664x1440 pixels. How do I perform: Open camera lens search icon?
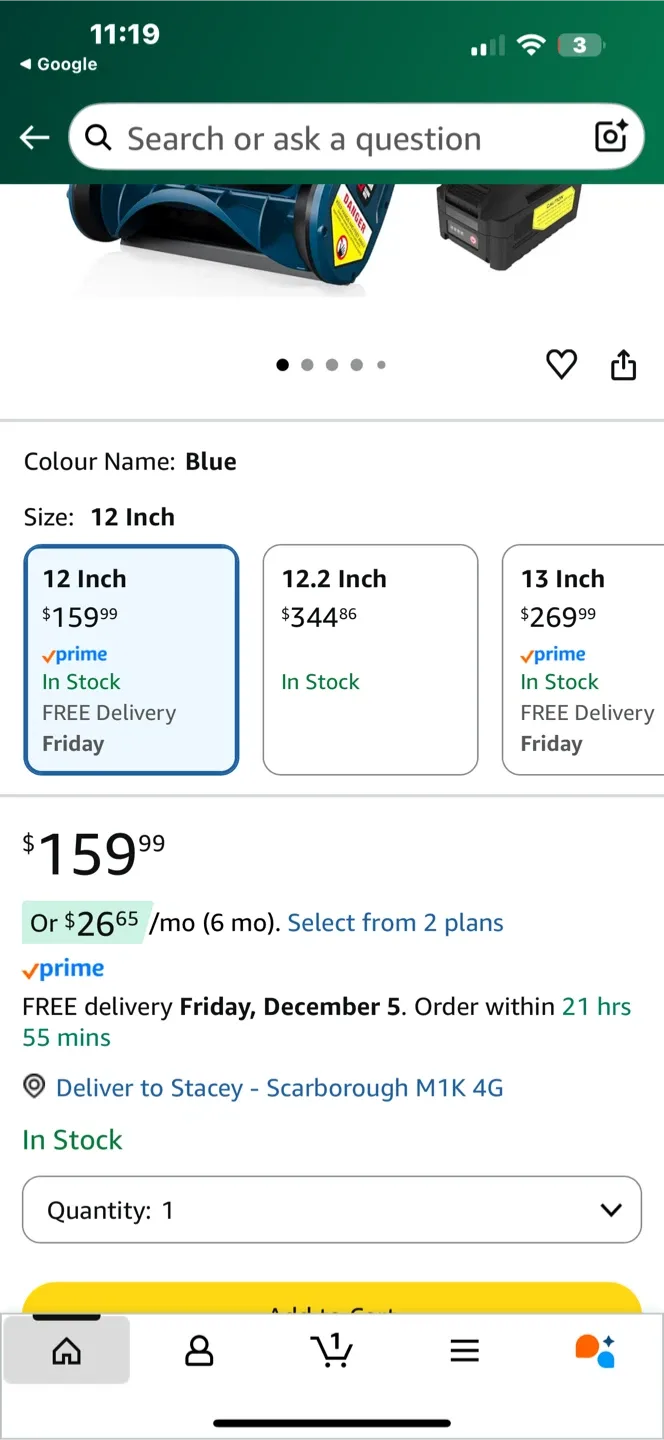coord(610,137)
